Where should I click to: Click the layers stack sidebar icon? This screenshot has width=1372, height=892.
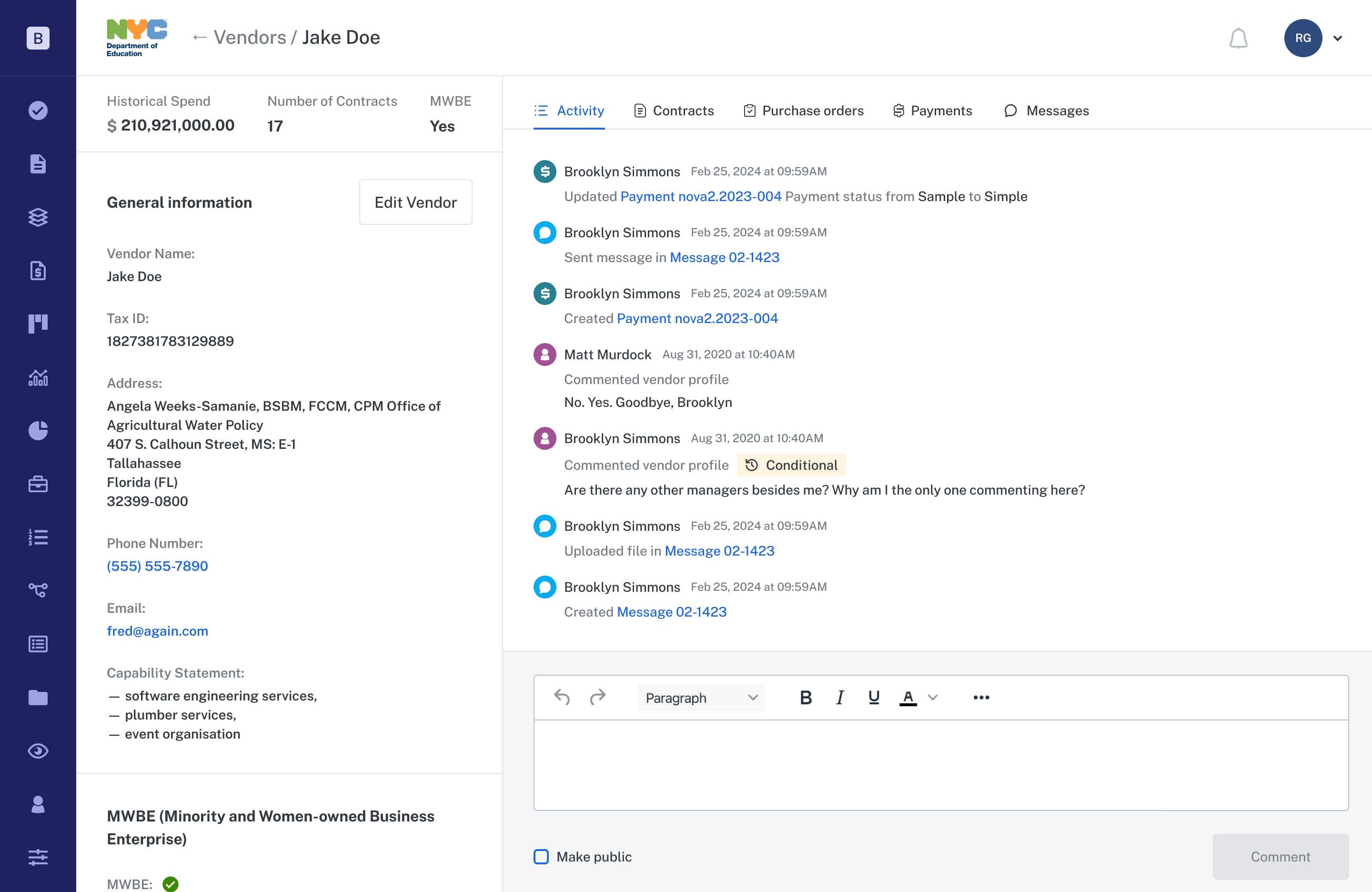click(38, 217)
